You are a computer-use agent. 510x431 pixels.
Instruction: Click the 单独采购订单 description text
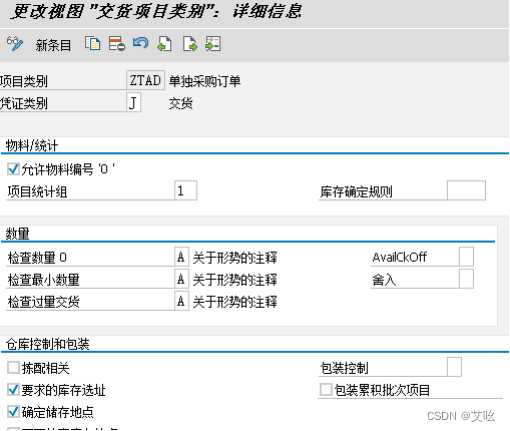(x=204, y=81)
